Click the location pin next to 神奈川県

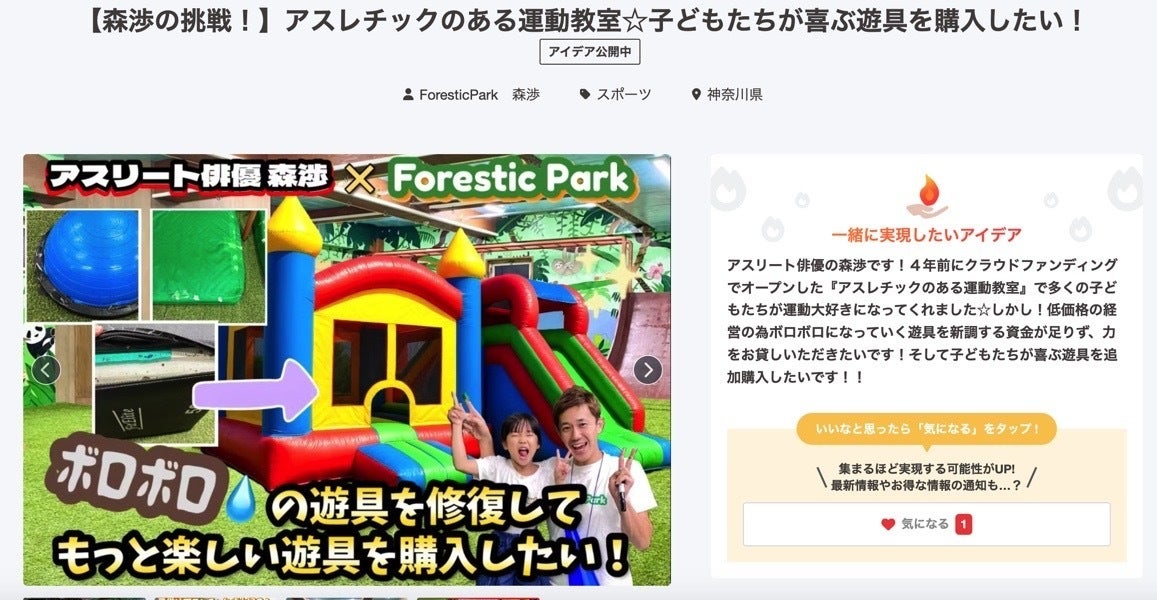(x=696, y=94)
